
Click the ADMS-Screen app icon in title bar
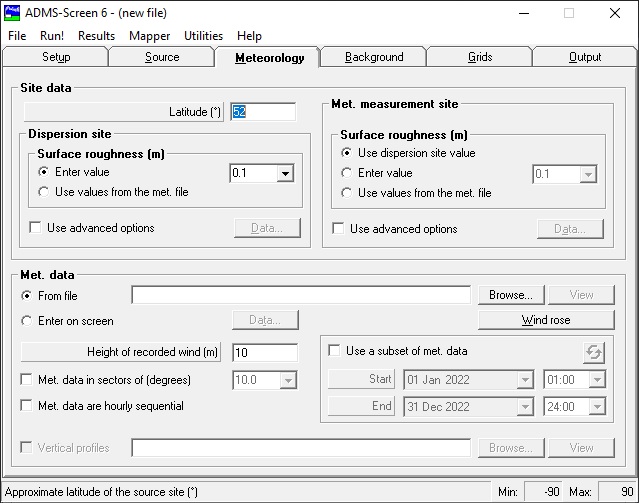[x=12, y=13]
